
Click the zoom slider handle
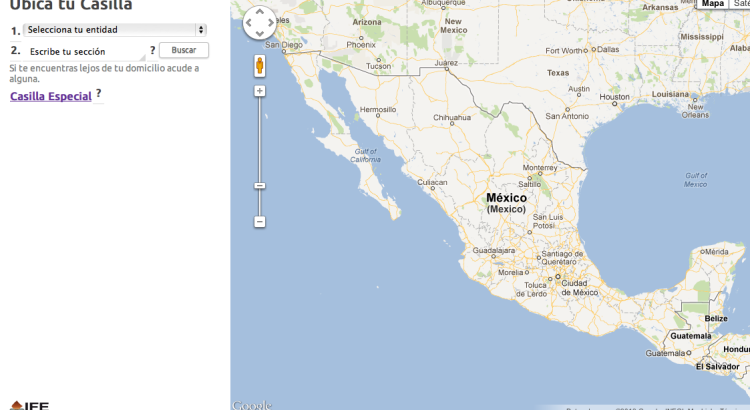pos(260,186)
